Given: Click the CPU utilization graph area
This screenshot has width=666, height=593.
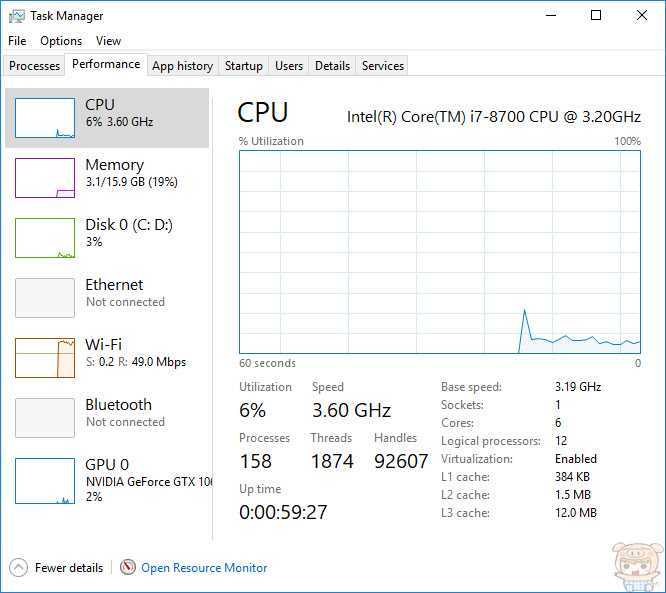Looking at the screenshot, I should [440, 252].
